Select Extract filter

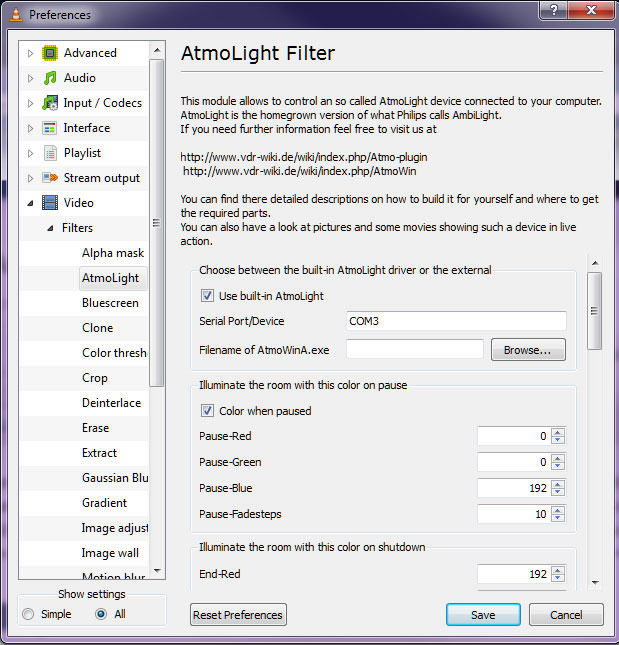(100, 453)
